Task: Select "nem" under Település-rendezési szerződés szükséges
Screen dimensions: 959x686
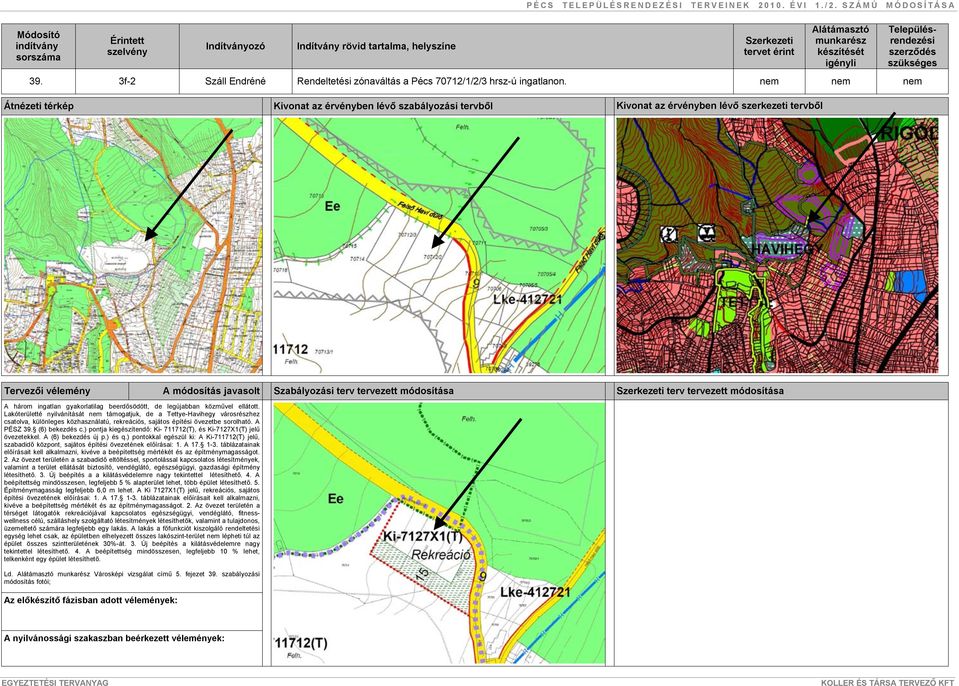Action: (x=912, y=81)
